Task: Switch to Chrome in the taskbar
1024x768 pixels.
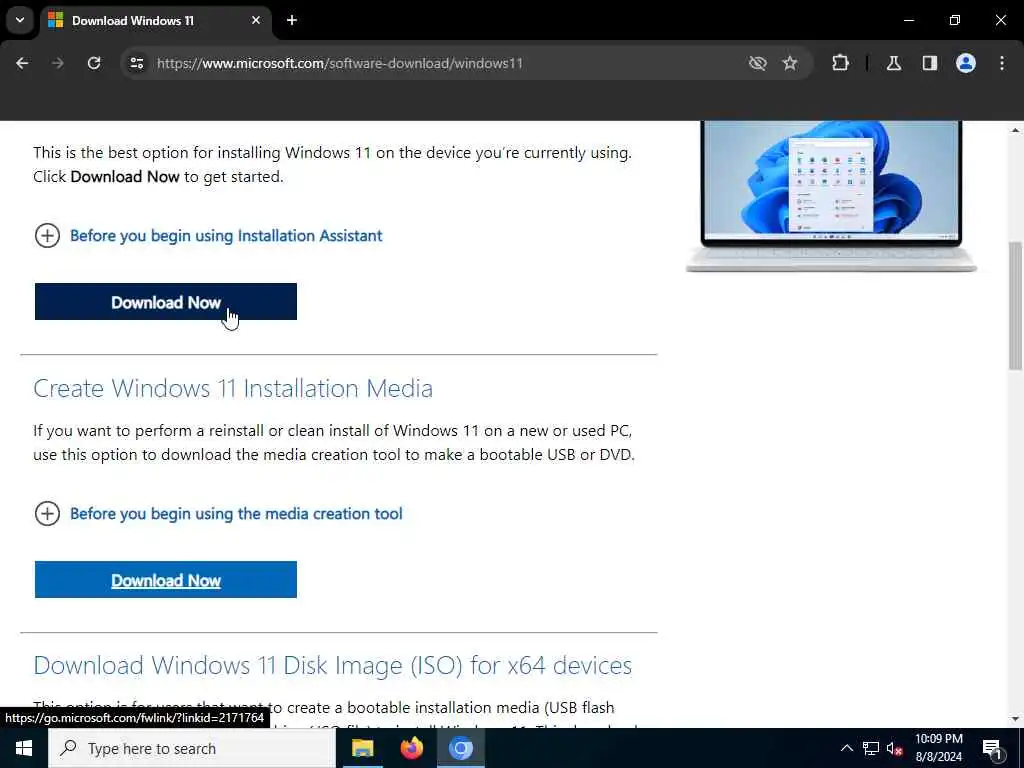Action: 460,748
